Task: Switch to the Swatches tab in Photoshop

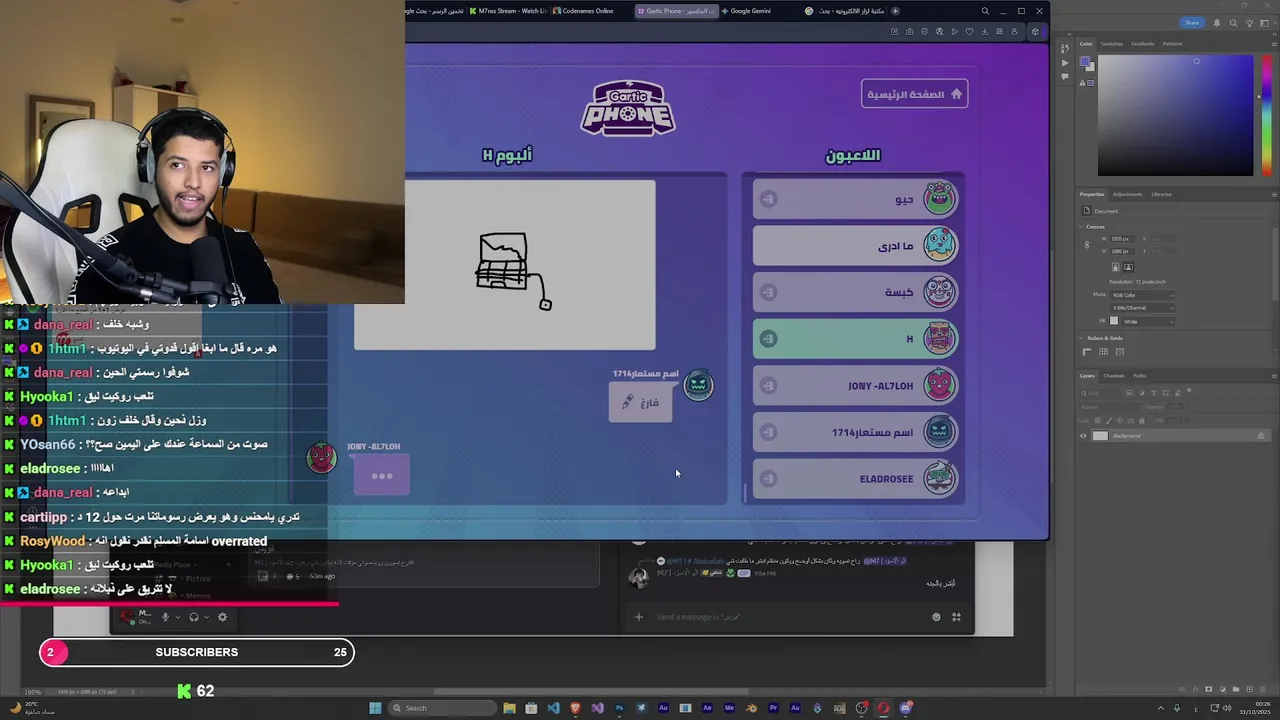Action: (x=1111, y=44)
